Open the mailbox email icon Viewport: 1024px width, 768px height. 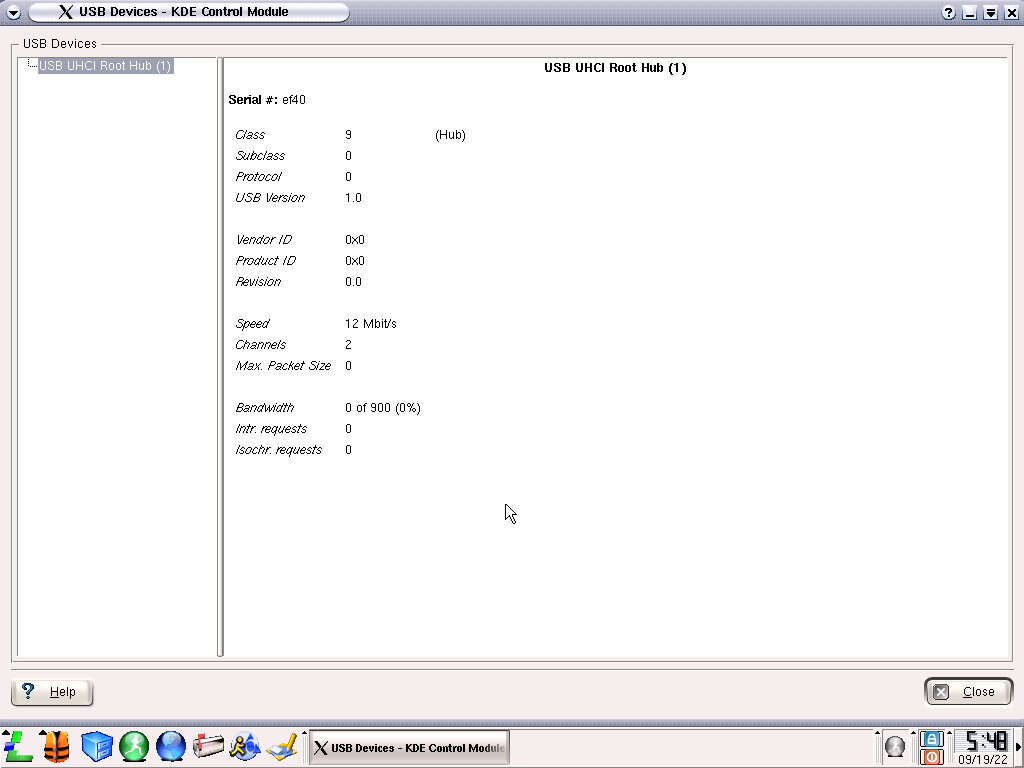[x=208, y=747]
